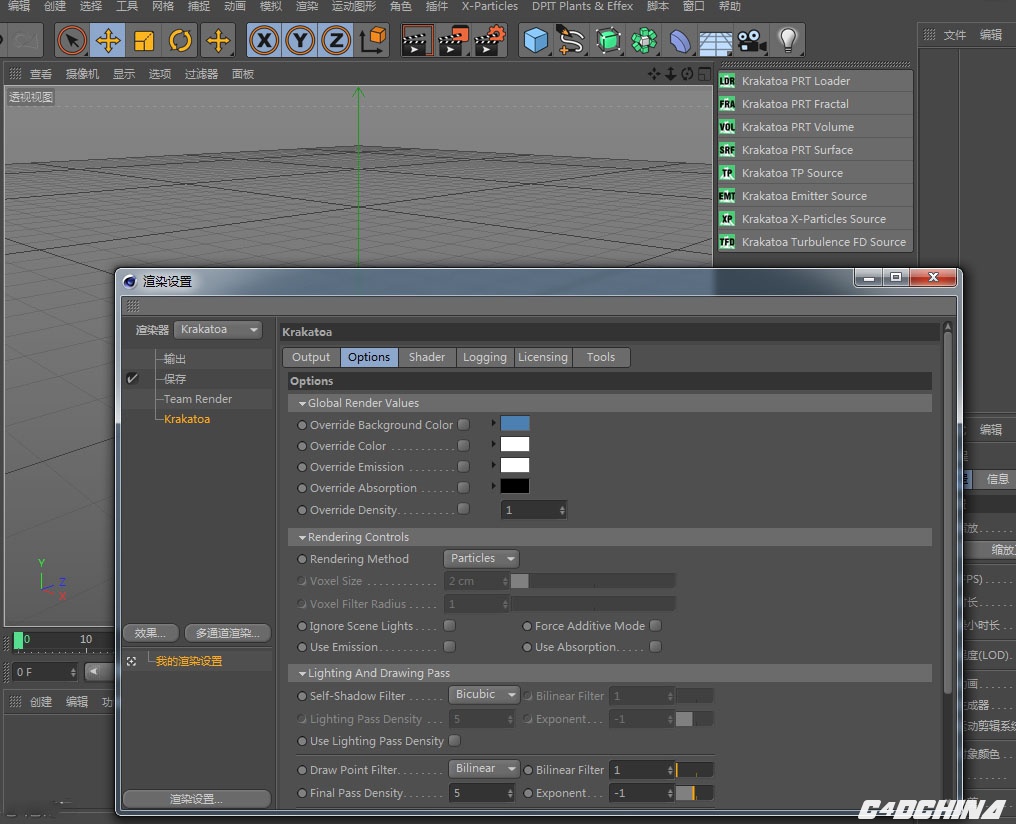Enable Override Absorption checkbox

point(463,487)
